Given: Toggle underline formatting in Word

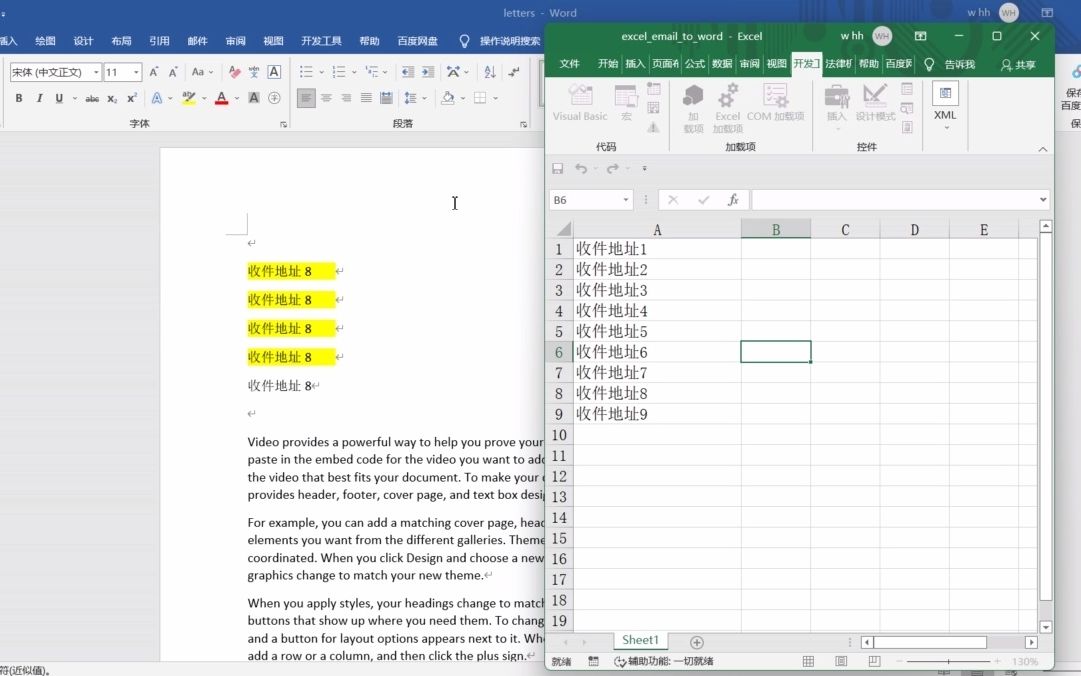Looking at the screenshot, I should pos(58,97).
